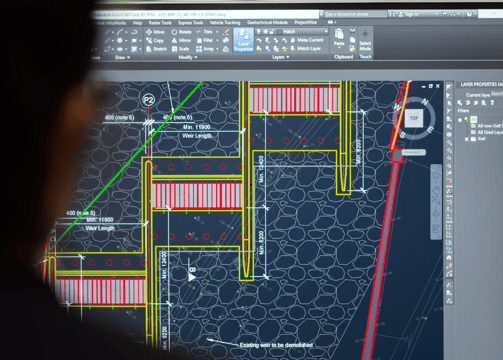This screenshot has width=503, height=360.
Task: Open the Unnamed UCS dropdown below ViewCube
Action: tap(413, 152)
